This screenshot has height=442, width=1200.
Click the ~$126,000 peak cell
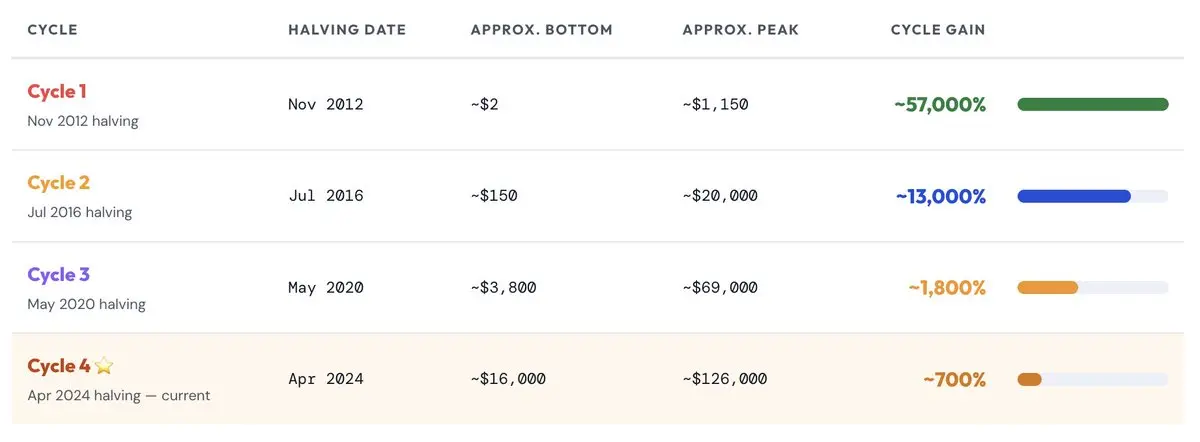coord(725,379)
